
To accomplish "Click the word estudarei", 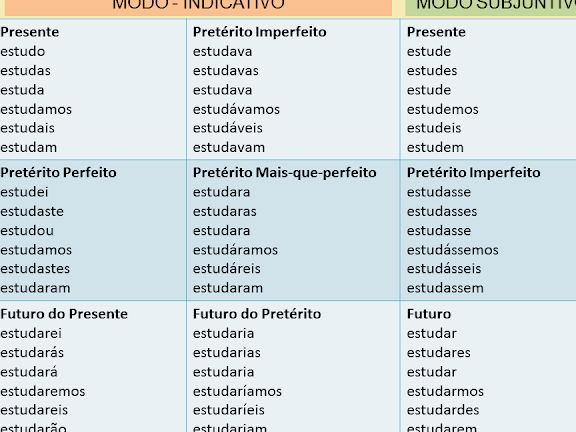I will [x=31, y=334].
